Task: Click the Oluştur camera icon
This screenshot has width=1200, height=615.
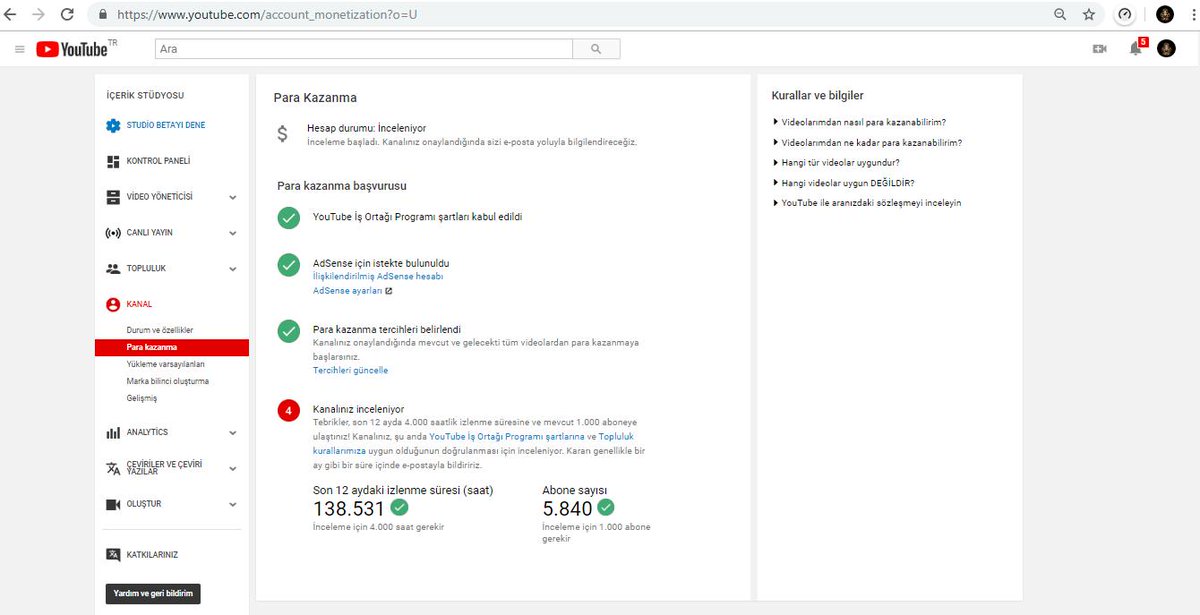Action: (x=113, y=505)
